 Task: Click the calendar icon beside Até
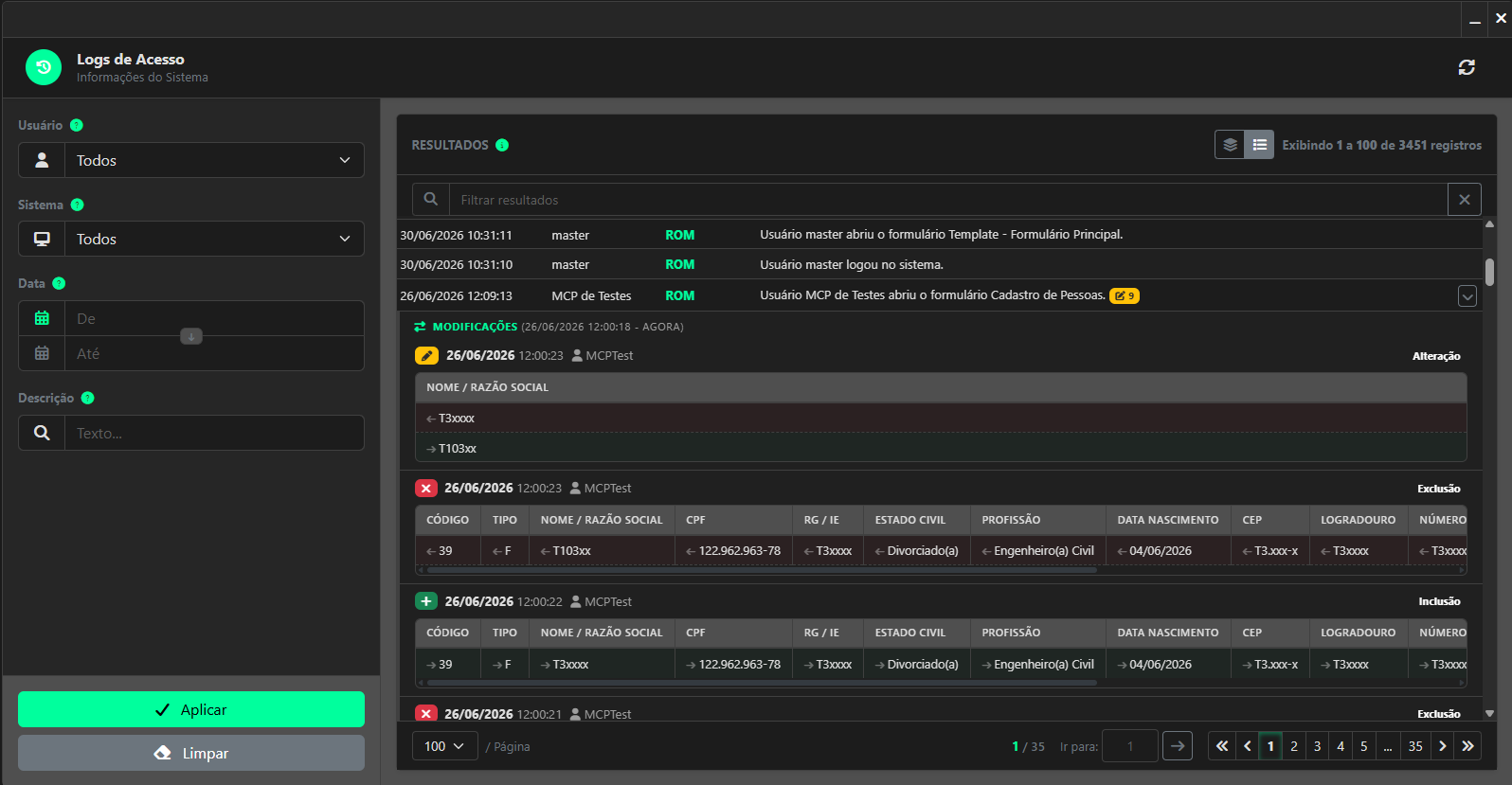click(x=42, y=353)
